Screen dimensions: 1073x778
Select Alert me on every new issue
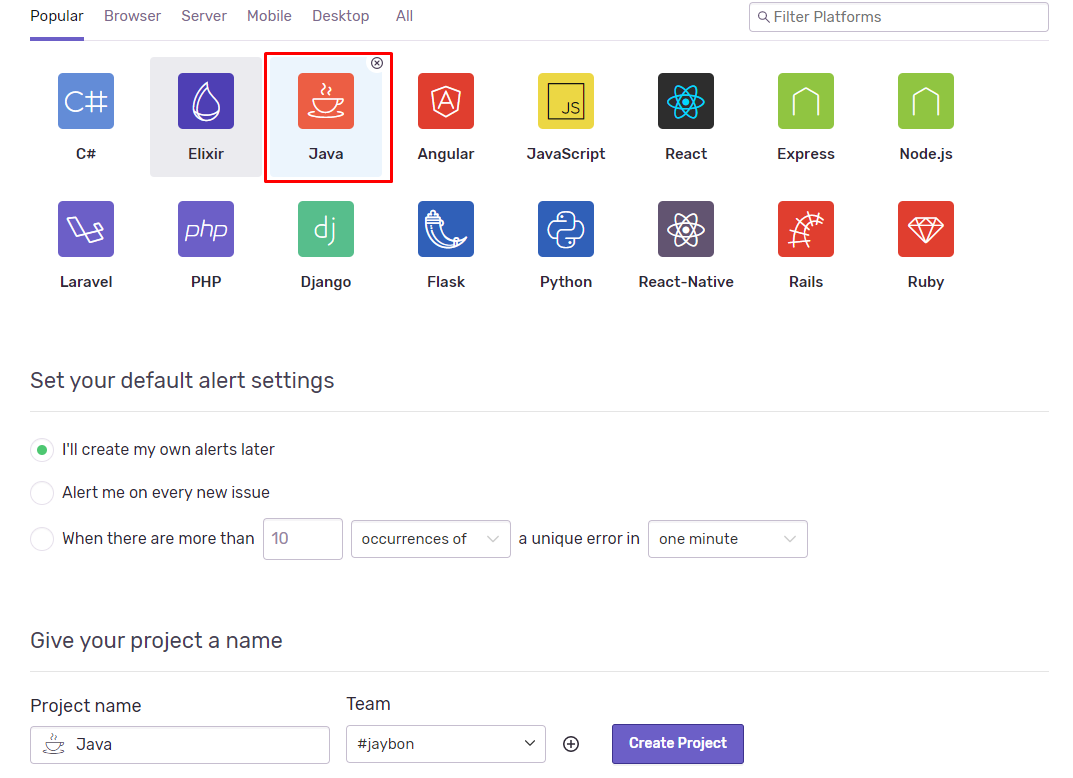(x=42, y=493)
